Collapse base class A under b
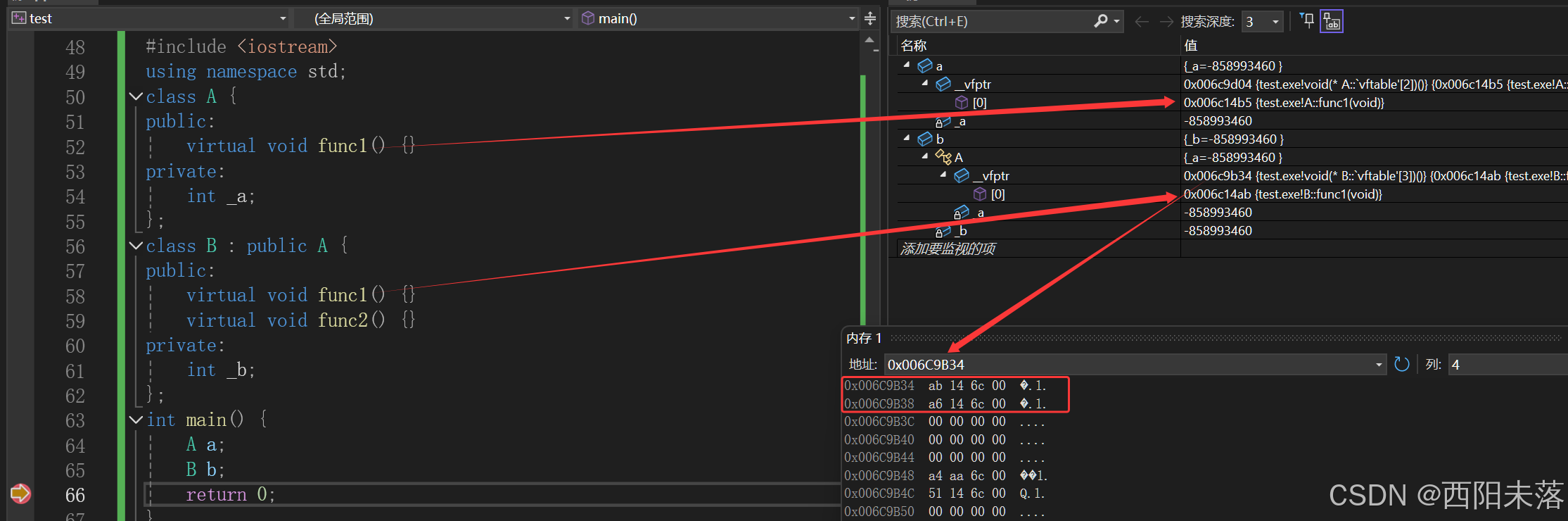Screen dimensions: 1568x521 pos(925,156)
